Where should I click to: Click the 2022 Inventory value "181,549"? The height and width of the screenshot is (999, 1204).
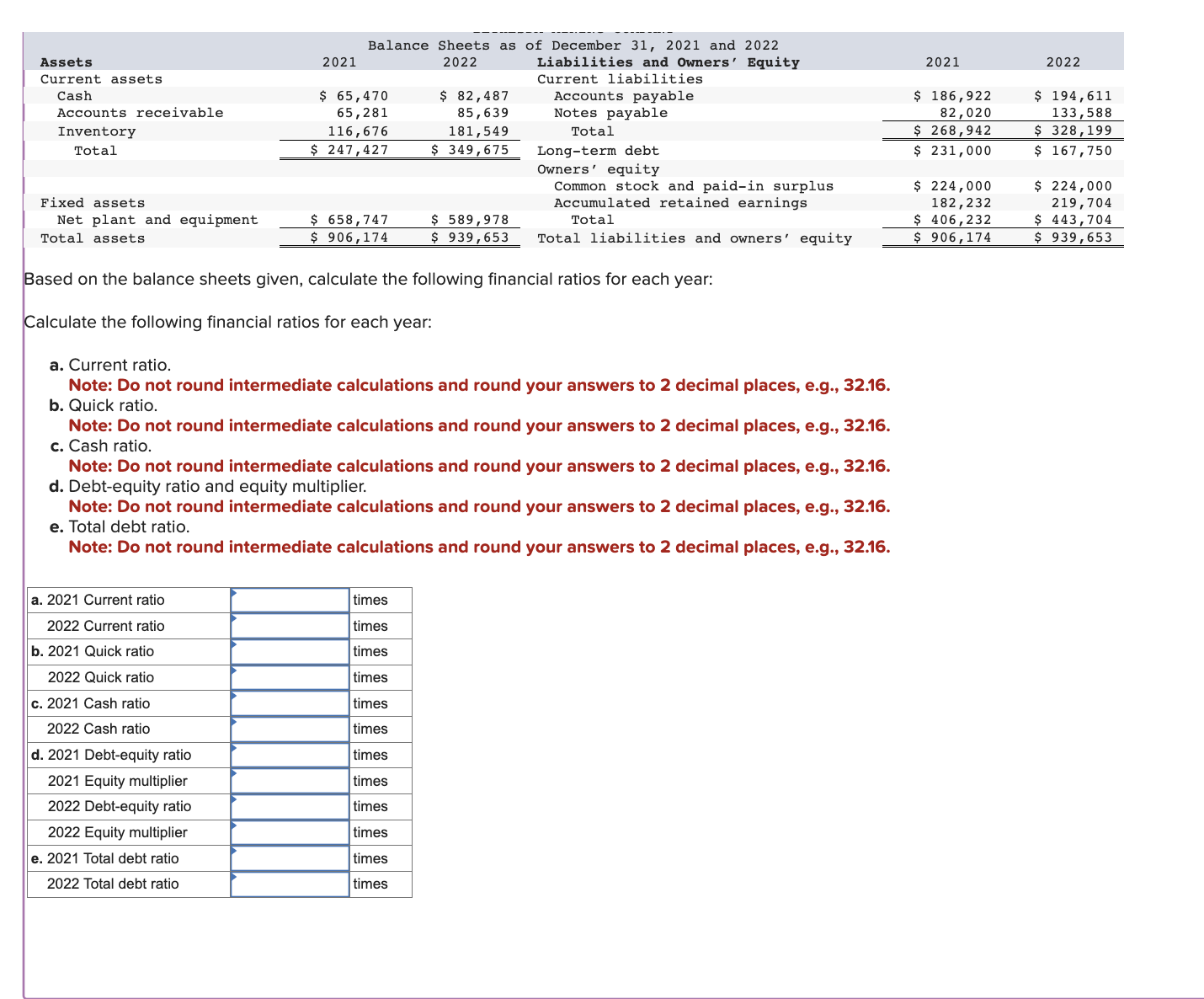click(x=478, y=131)
